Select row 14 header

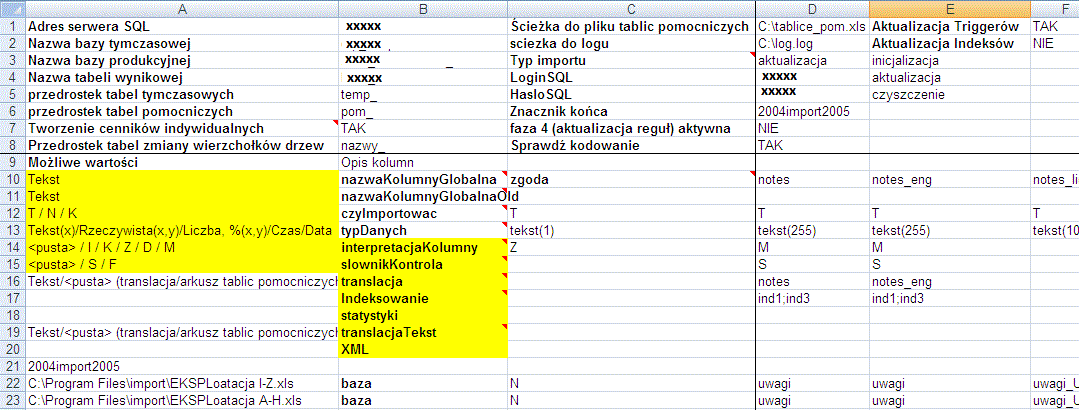[x=12, y=248]
